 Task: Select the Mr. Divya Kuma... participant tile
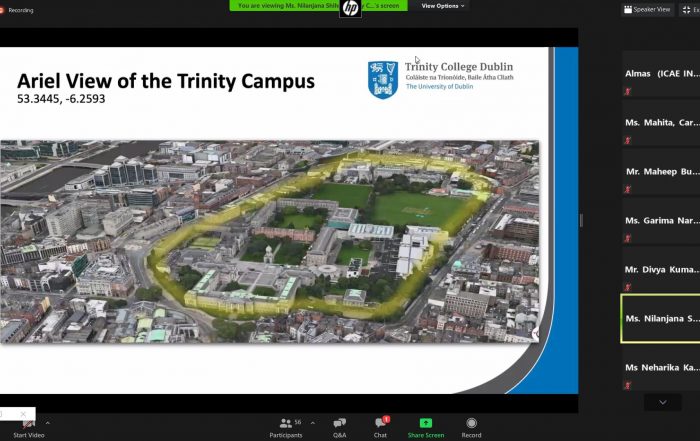pyautogui.click(x=661, y=270)
